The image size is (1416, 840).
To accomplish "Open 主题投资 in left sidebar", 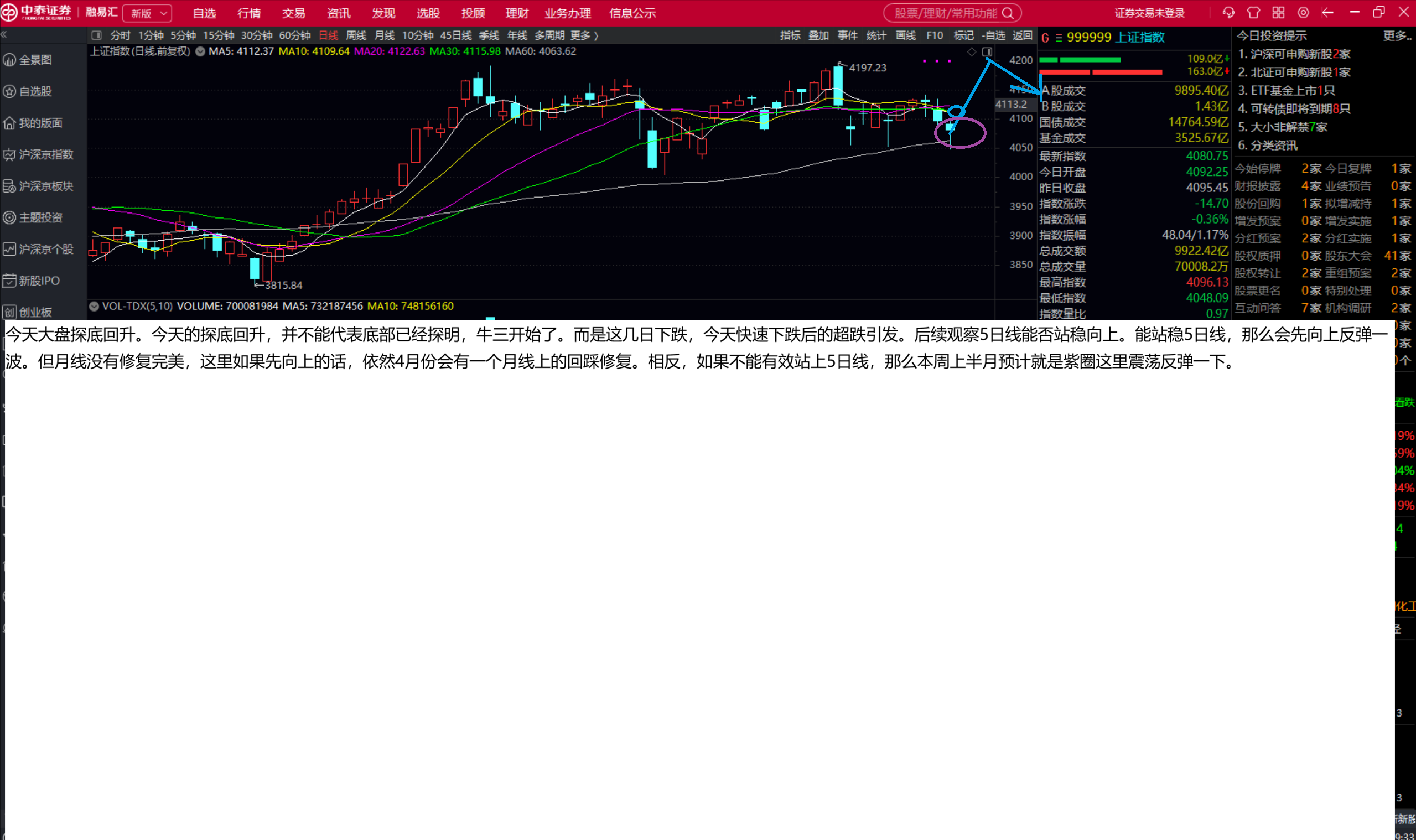I will pyautogui.click(x=40, y=217).
